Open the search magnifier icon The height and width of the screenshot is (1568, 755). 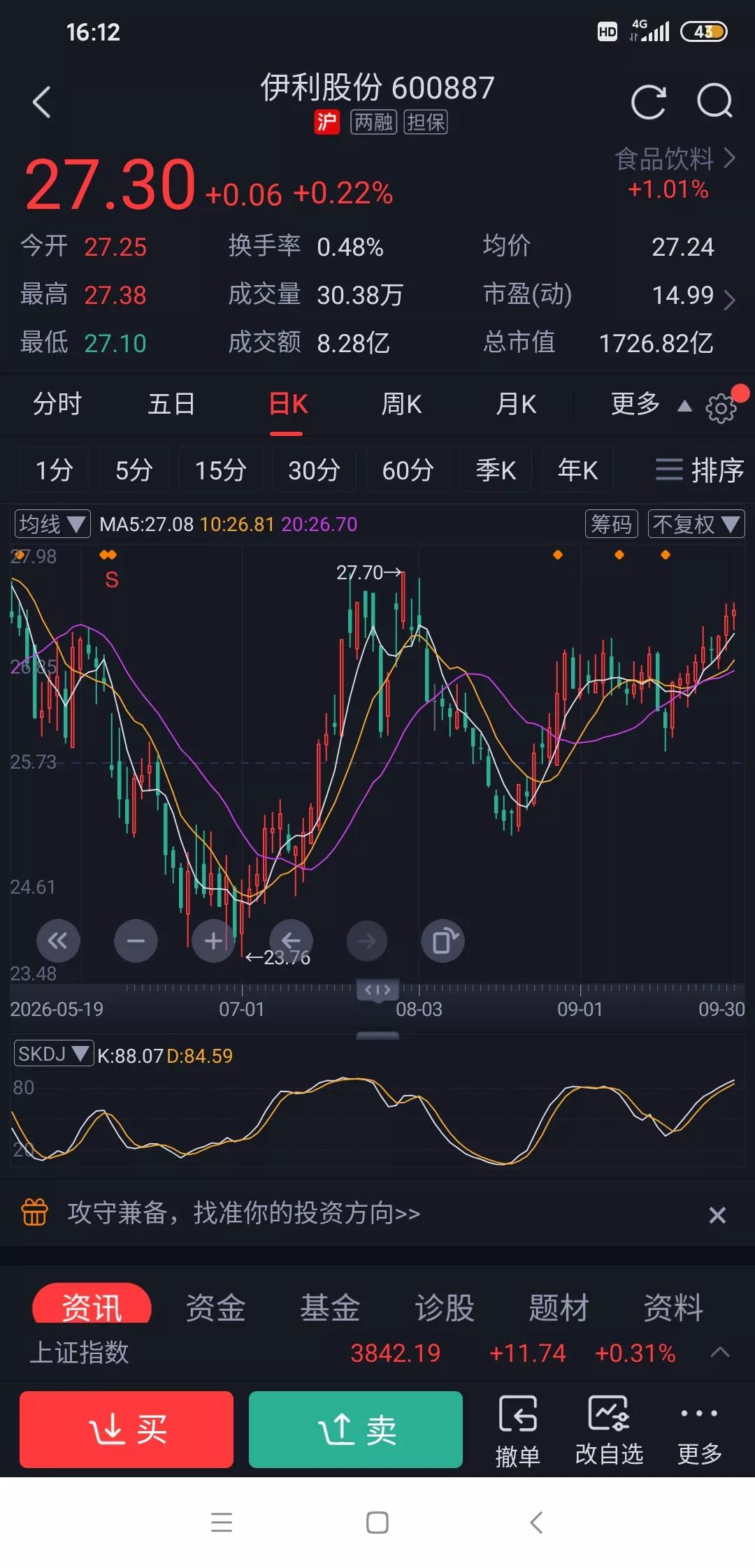pyautogui.click(x=714, y=102)
